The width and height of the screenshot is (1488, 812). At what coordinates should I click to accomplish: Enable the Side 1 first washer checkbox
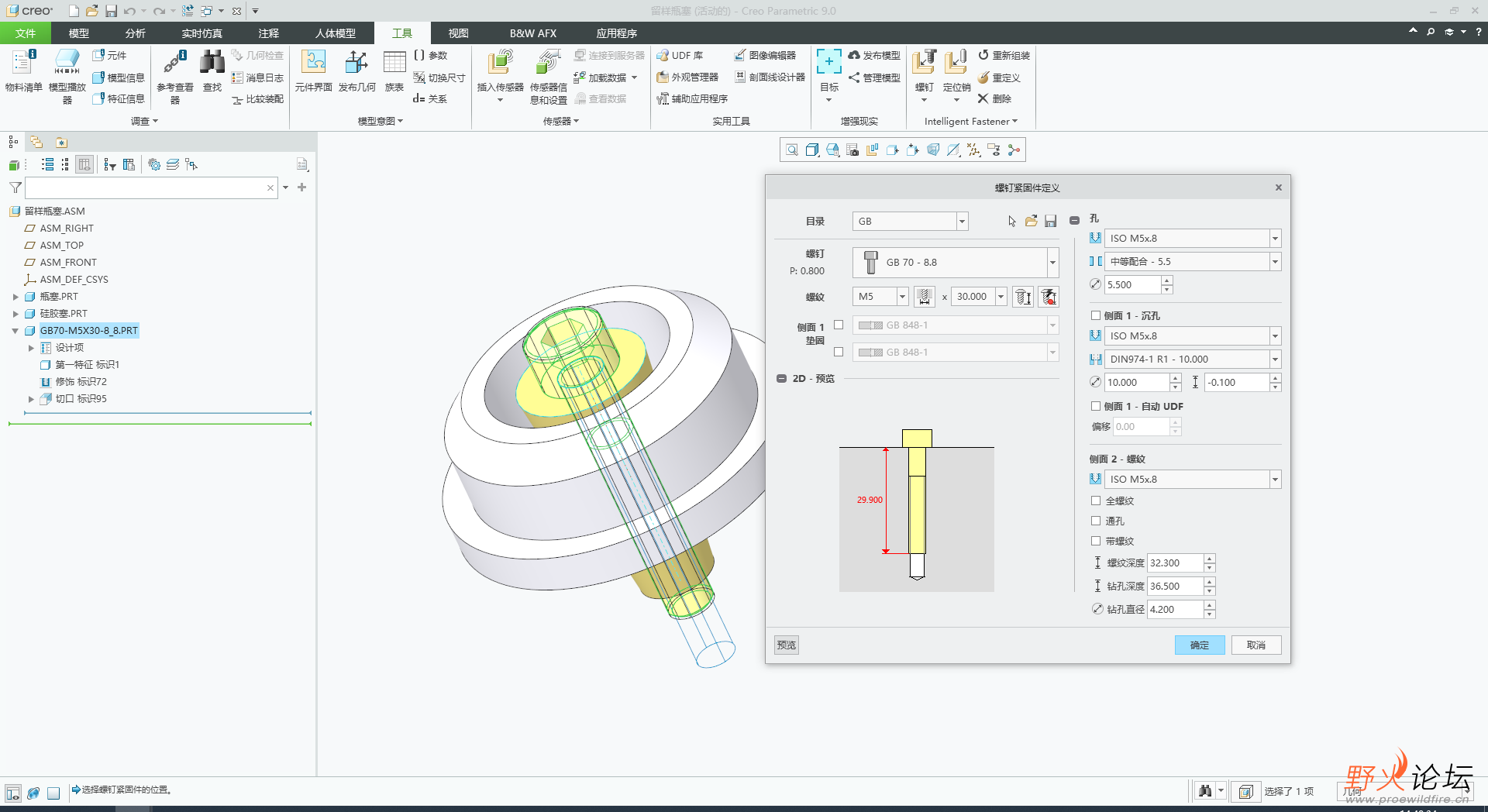pyautogui.click(x=839, y=325)
